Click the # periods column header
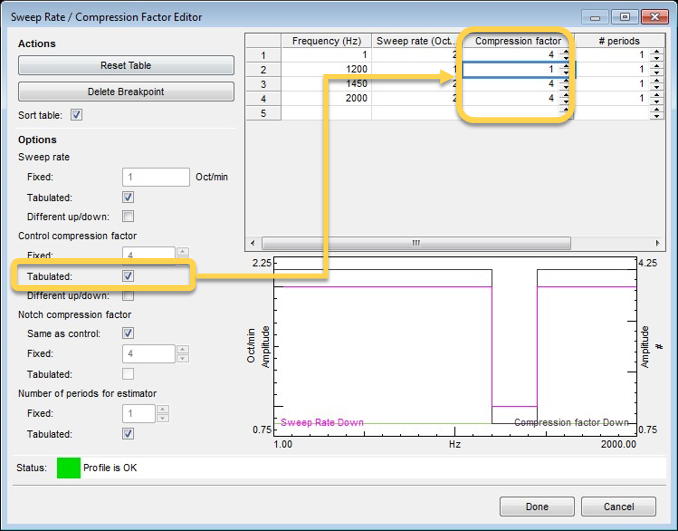Image resolution: width=678 pixels, height=531 pixels. (x=618, y=41)
